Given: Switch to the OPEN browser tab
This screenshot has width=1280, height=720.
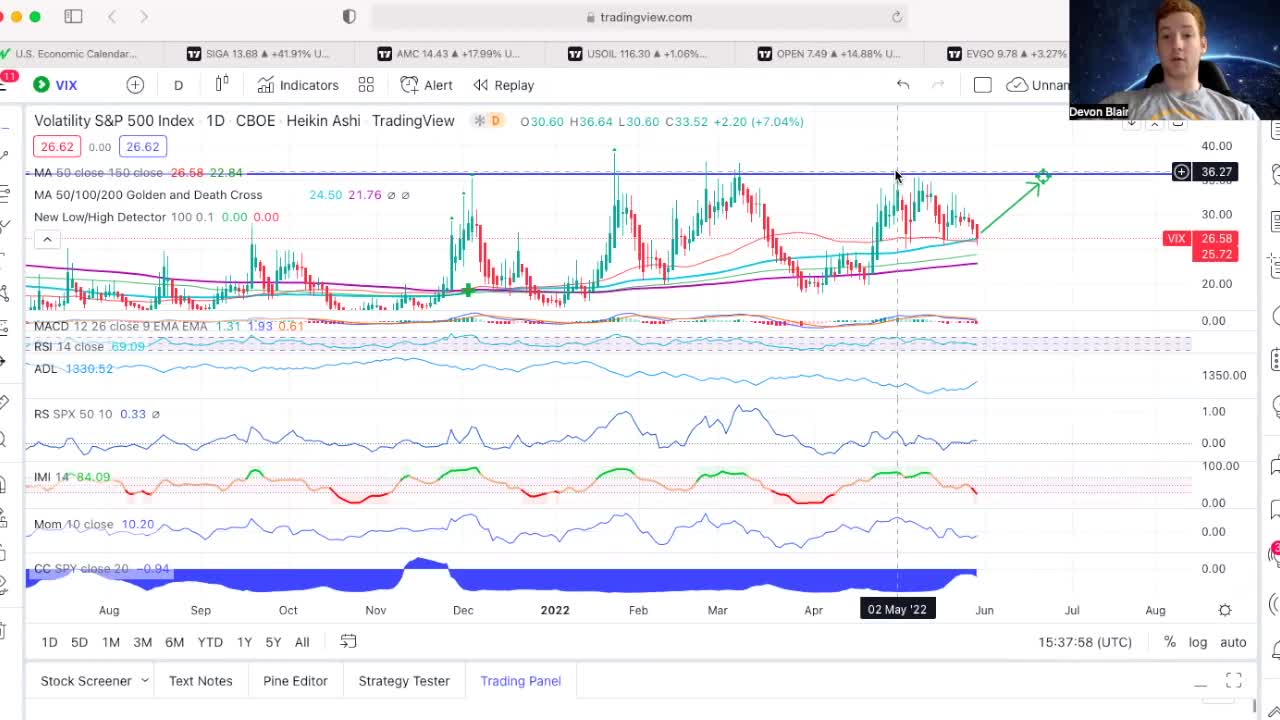Looking at the screenshot, I should (x=827, y=54).
